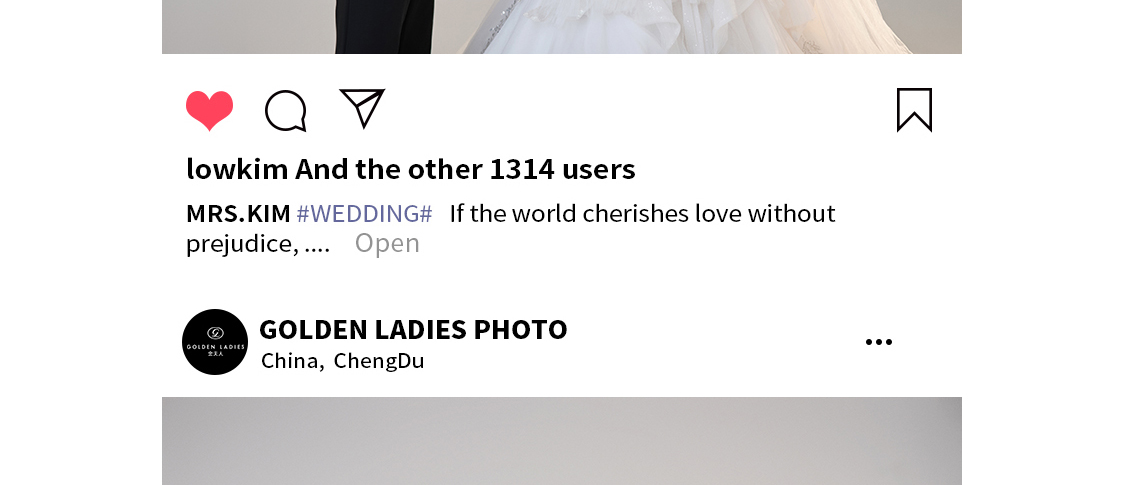Open the GOLDEN LADIES PHOTO profile name
The width and height of the screenshot is (1125, 485).
(413, 329)
